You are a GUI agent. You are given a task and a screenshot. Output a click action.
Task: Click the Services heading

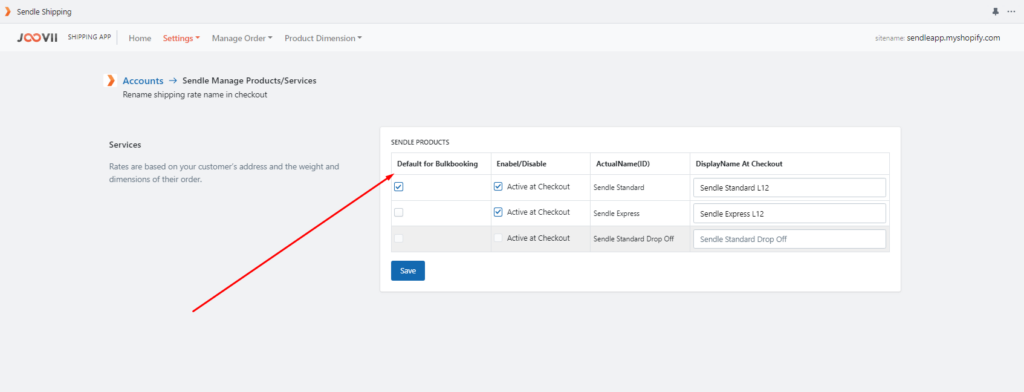[x=125, y=144]
